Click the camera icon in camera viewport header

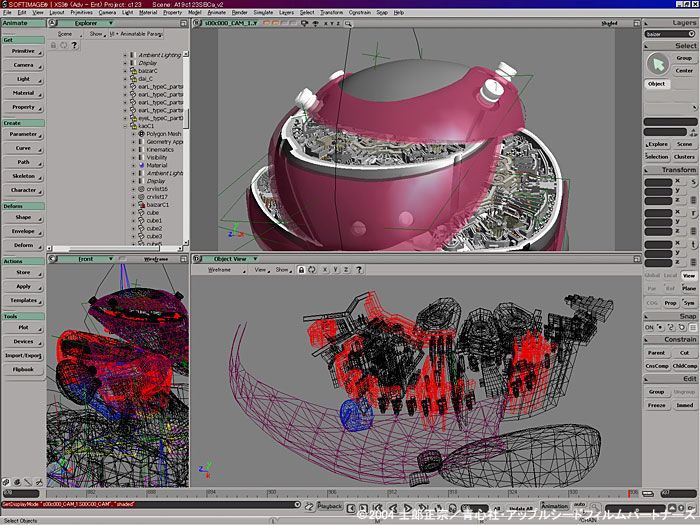(304, 23)
